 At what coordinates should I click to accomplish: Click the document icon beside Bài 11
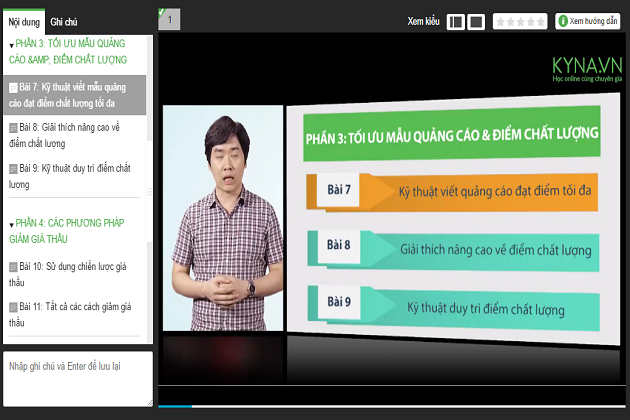coord(13,307)
